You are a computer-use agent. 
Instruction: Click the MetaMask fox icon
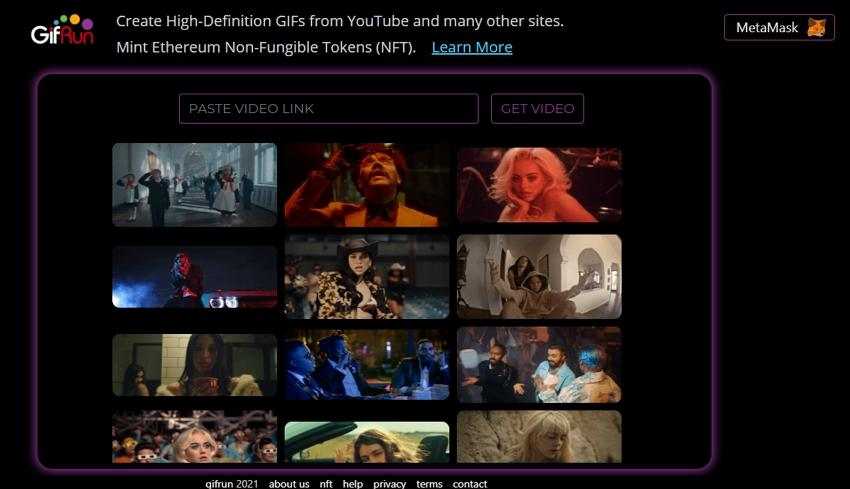816,28
